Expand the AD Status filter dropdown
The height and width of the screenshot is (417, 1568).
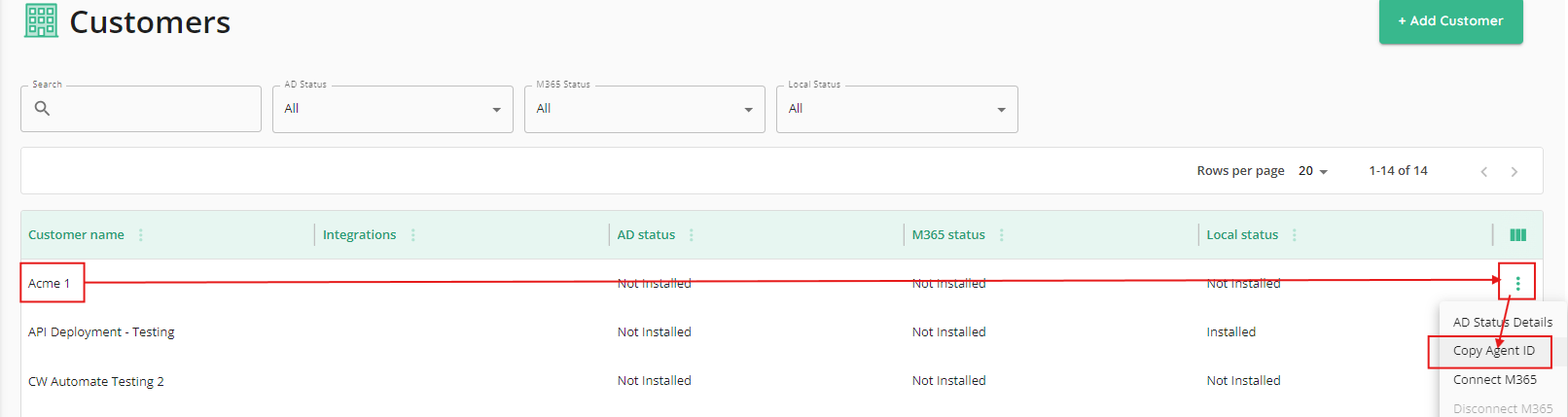tap(393, 109)
